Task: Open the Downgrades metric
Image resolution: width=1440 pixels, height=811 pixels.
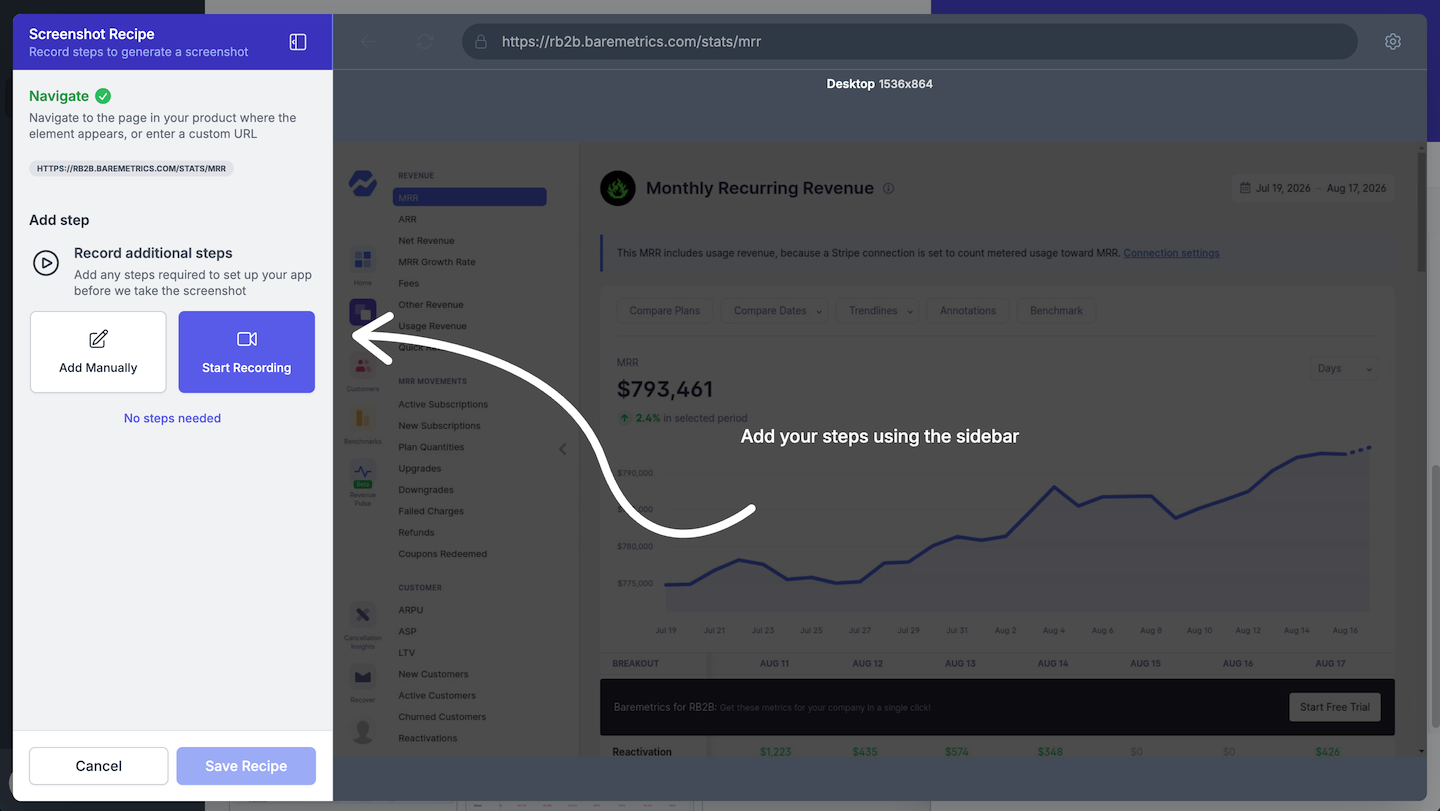Action: 426,490
